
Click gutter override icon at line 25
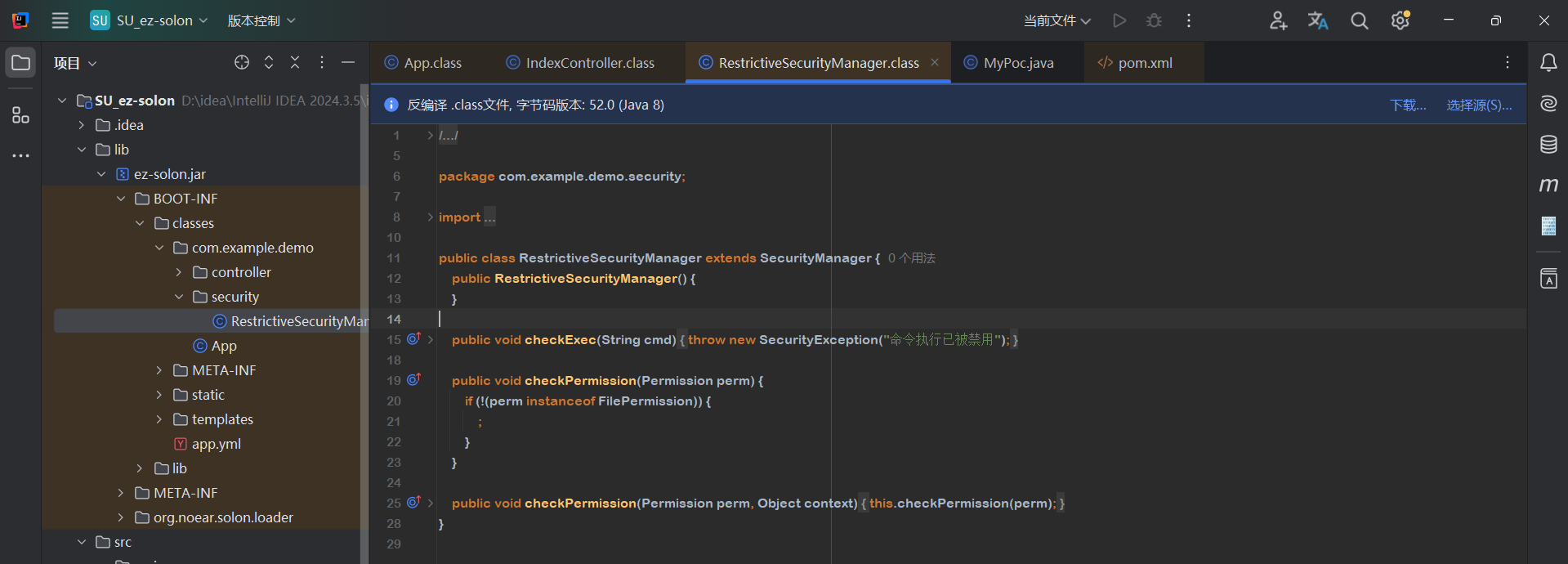pos(413,502)
